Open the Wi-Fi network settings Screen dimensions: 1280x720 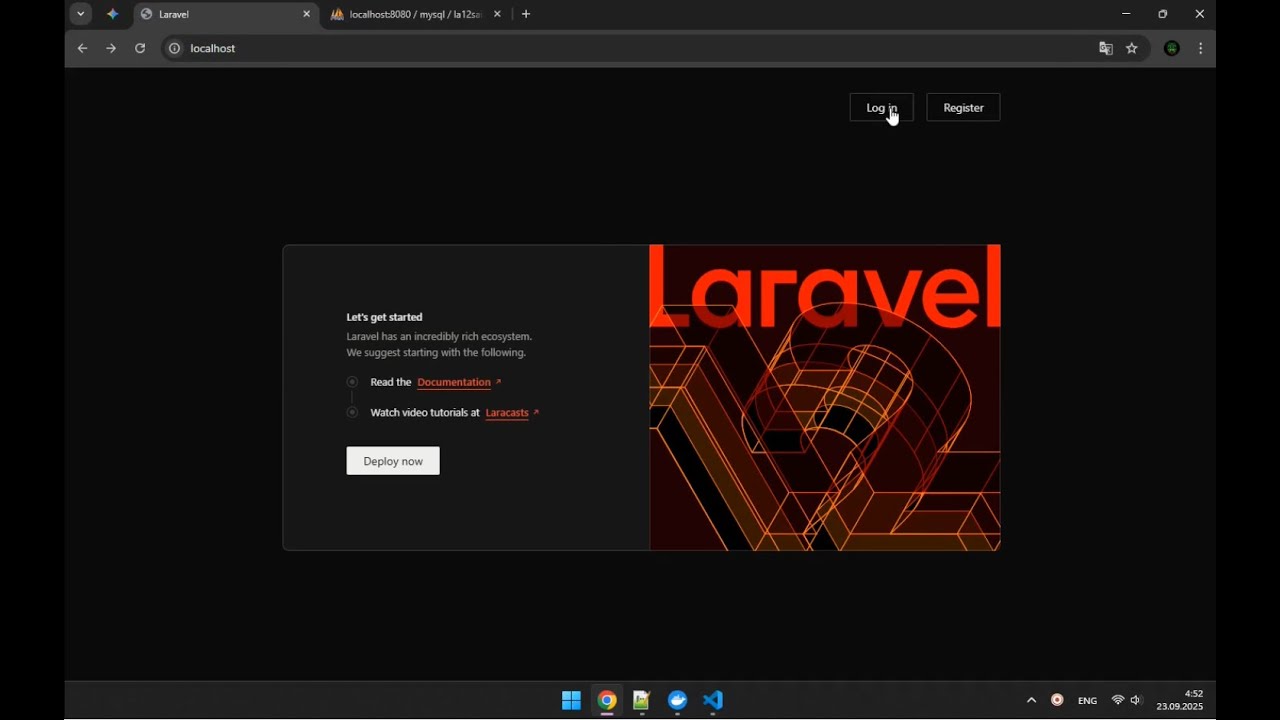click(x=1118, y=700)
